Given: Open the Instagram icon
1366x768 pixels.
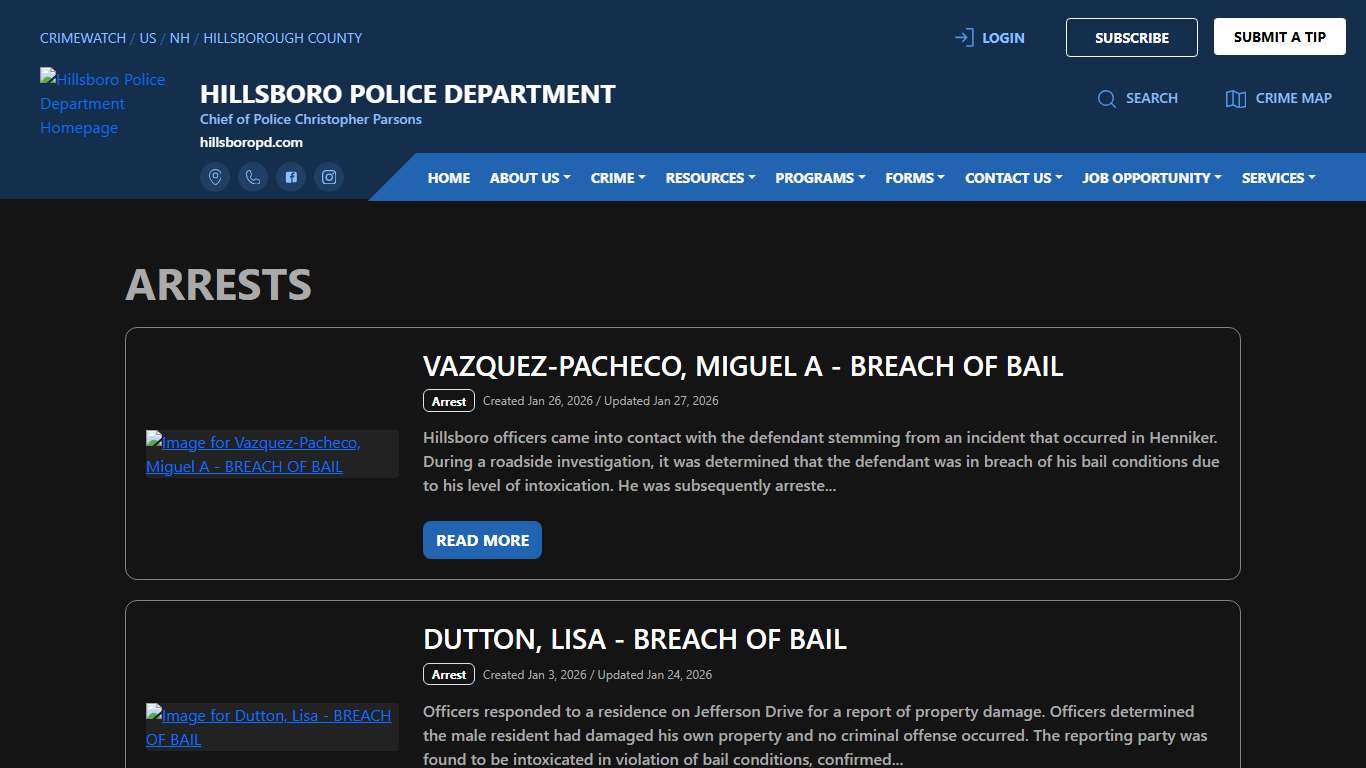Looking at the screenshot, I should click(329, 177).
